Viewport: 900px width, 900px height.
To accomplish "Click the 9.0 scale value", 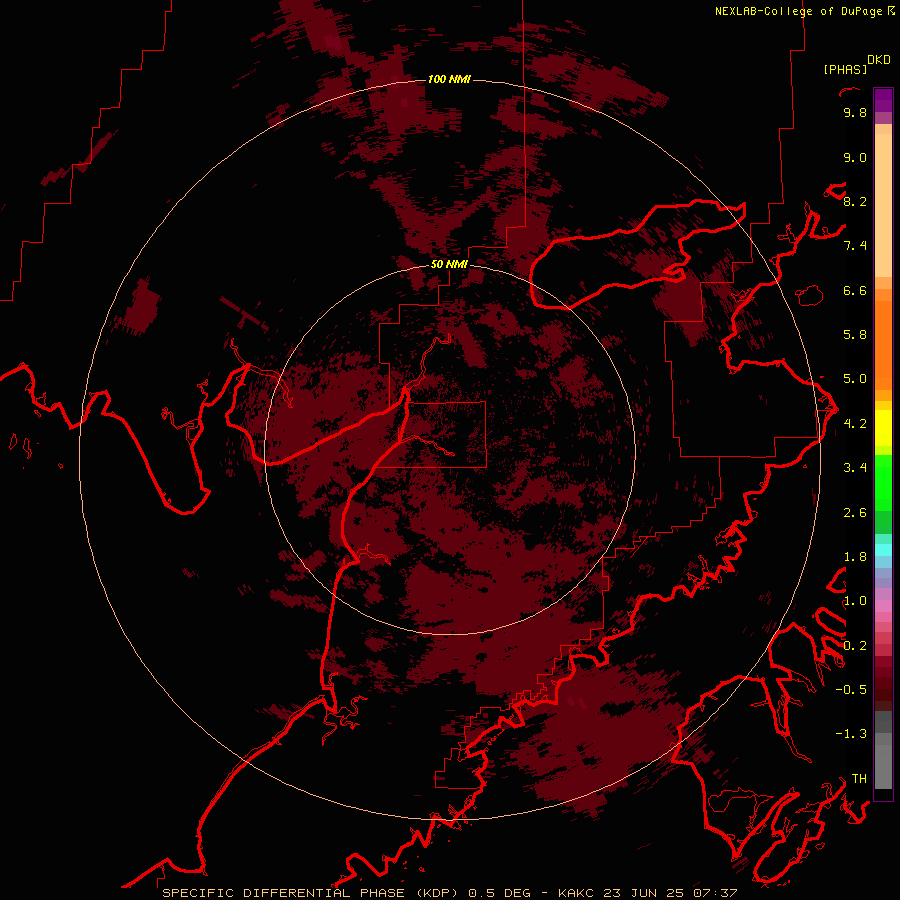I will pos(855,157).
